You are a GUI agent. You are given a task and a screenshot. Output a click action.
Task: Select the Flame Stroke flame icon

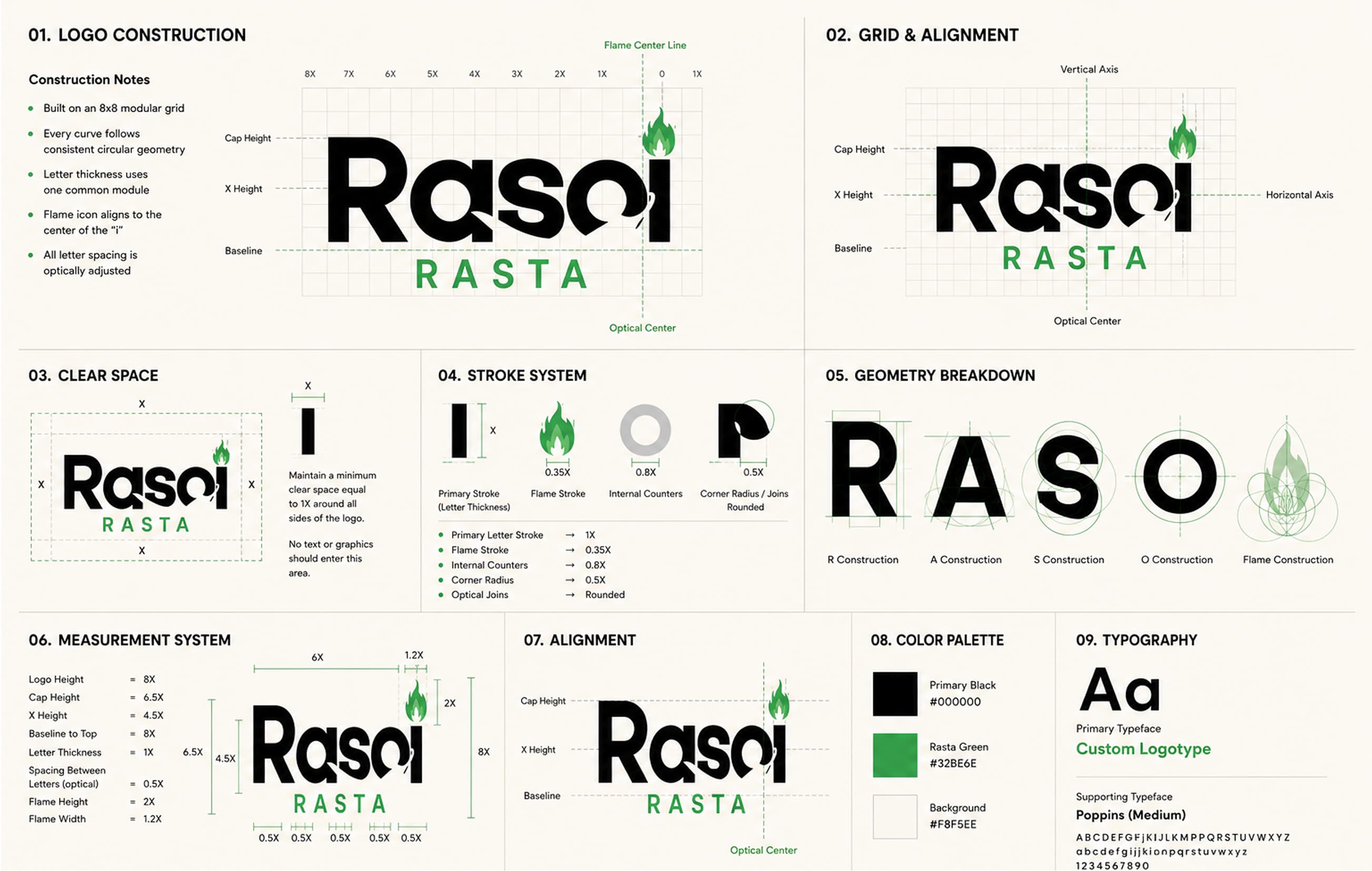coord(557,429)
